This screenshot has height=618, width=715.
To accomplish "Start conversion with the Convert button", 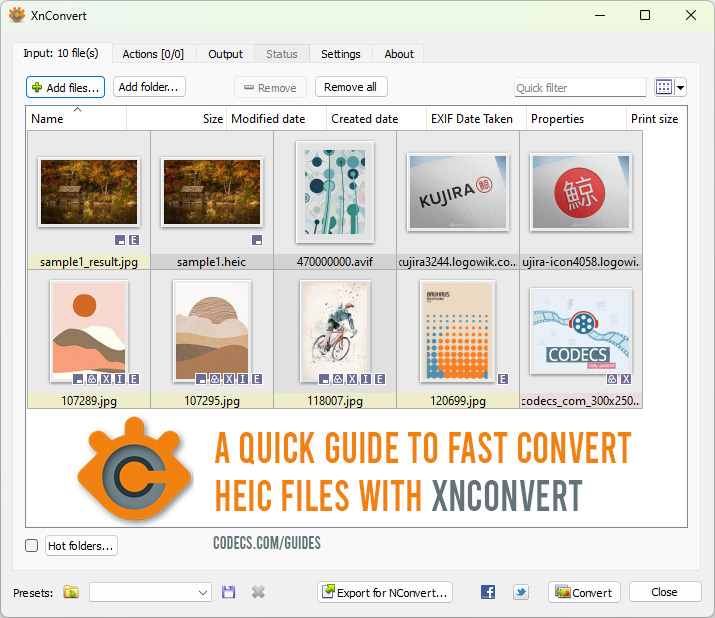I will pyautogui.click(x=584, y=592).
